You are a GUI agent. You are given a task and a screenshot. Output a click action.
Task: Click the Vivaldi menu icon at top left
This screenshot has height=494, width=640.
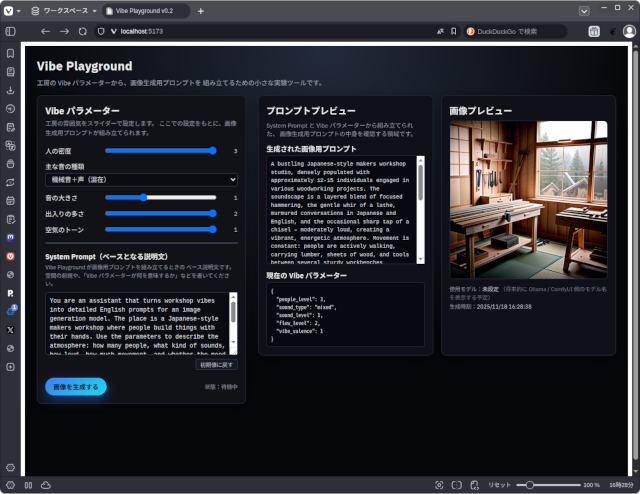pyautogui.click(x=8, y=10)
